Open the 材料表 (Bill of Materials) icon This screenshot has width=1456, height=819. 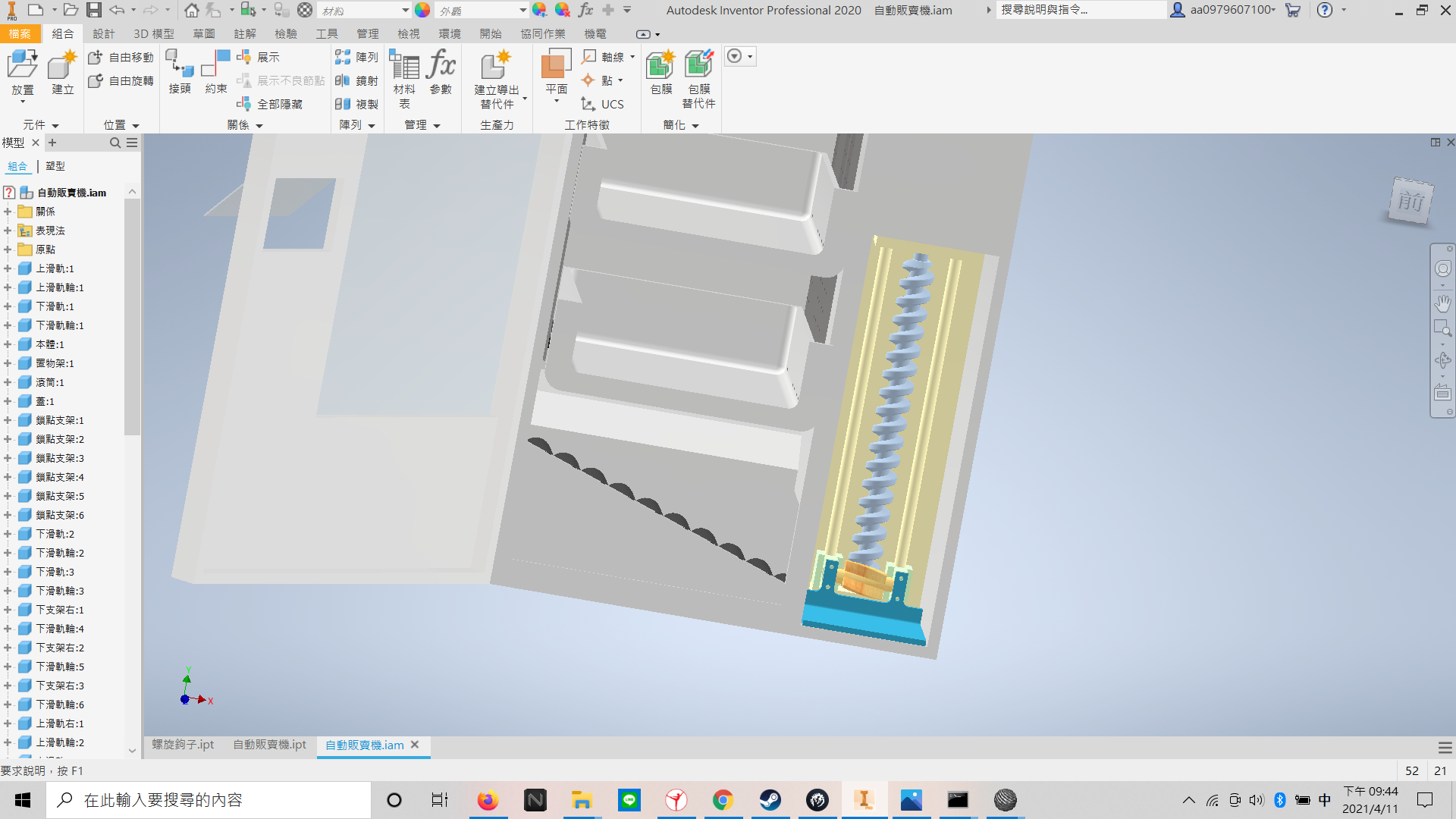pos(404,79)
